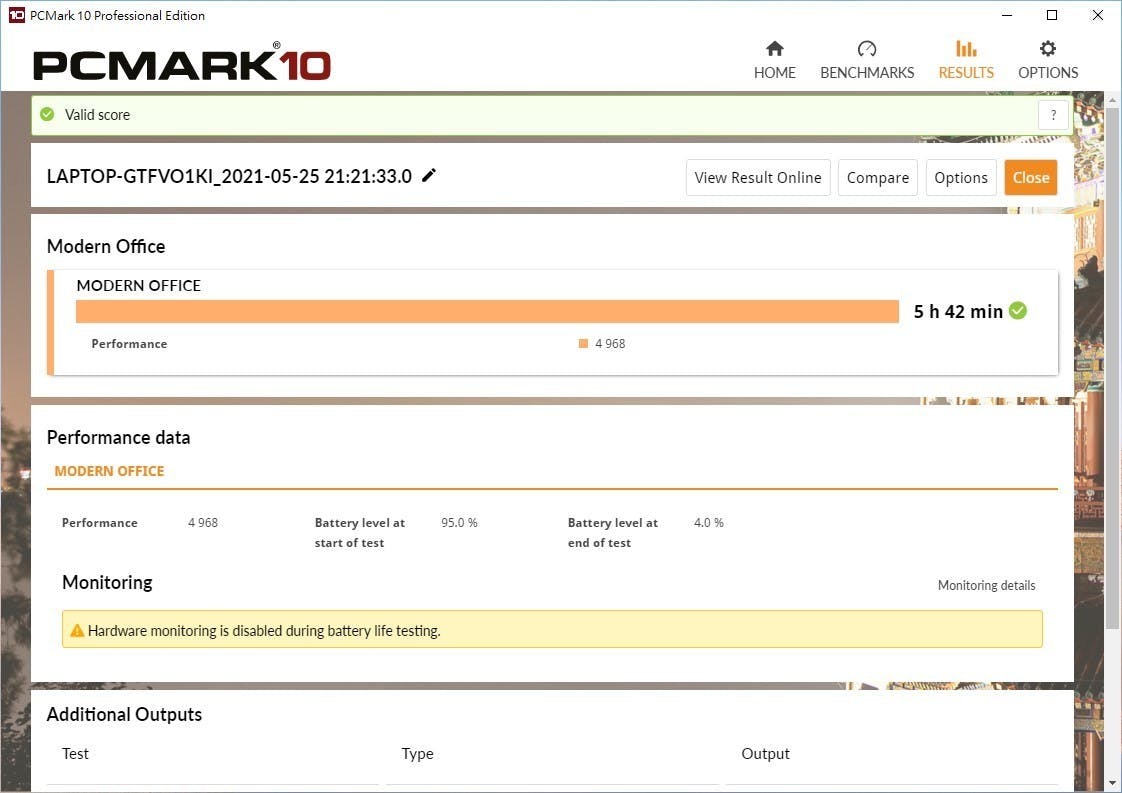Click the 4.0 % battery end value
This screenshot has height=793, width=1122.
[708, 522]
